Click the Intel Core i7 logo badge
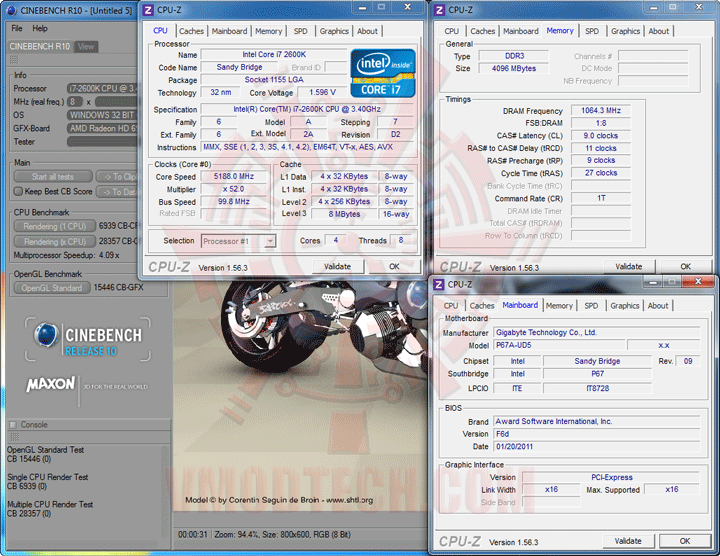This screenshot has width=720, height=556. (383, 73)
